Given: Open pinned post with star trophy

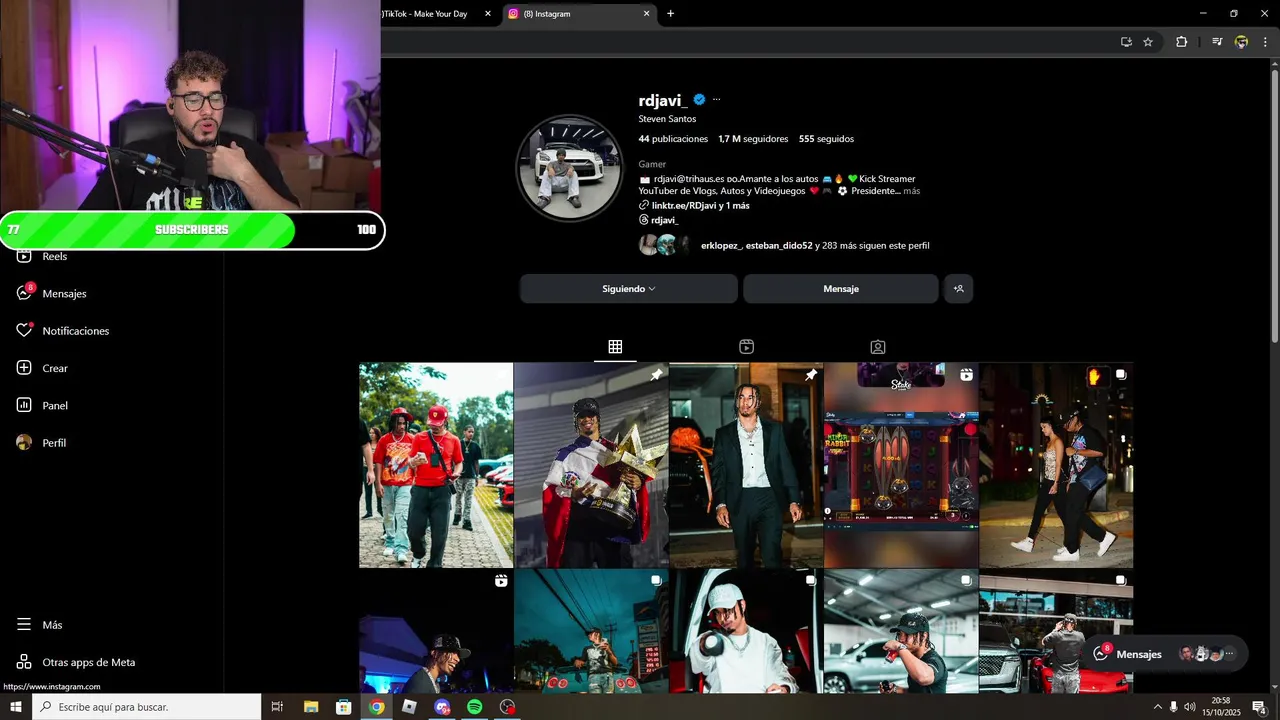Looking at the screenshot, I should [x=591, y=465].
